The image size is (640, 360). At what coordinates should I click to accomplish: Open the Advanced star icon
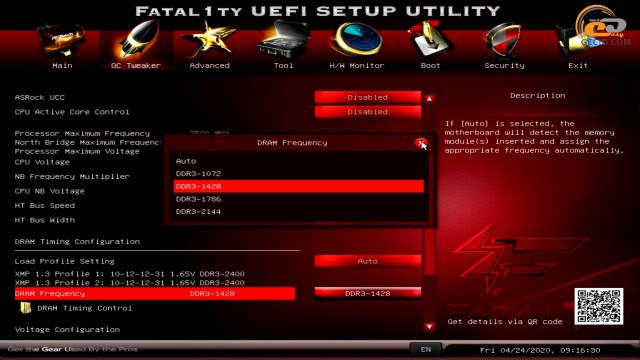tap(209, 41)
